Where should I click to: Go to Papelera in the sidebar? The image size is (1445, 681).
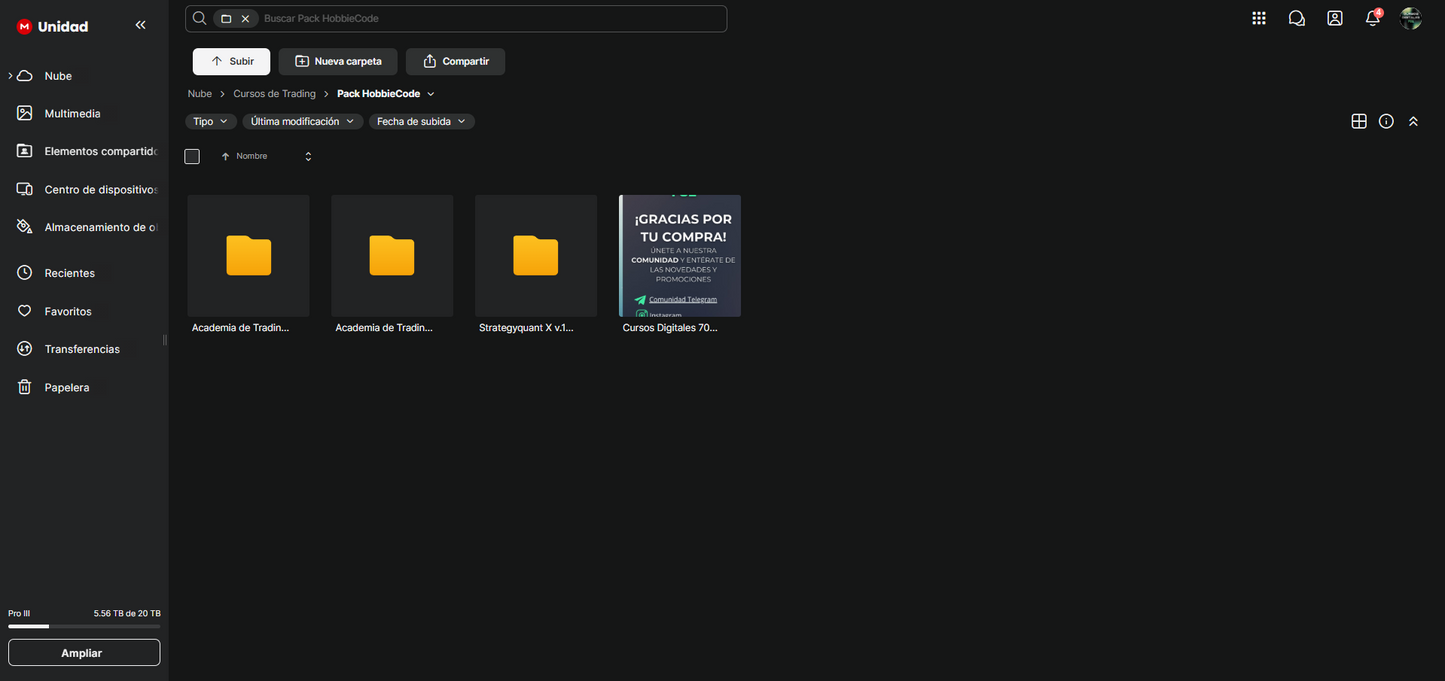pyautogui.click(x=66, y=387)
